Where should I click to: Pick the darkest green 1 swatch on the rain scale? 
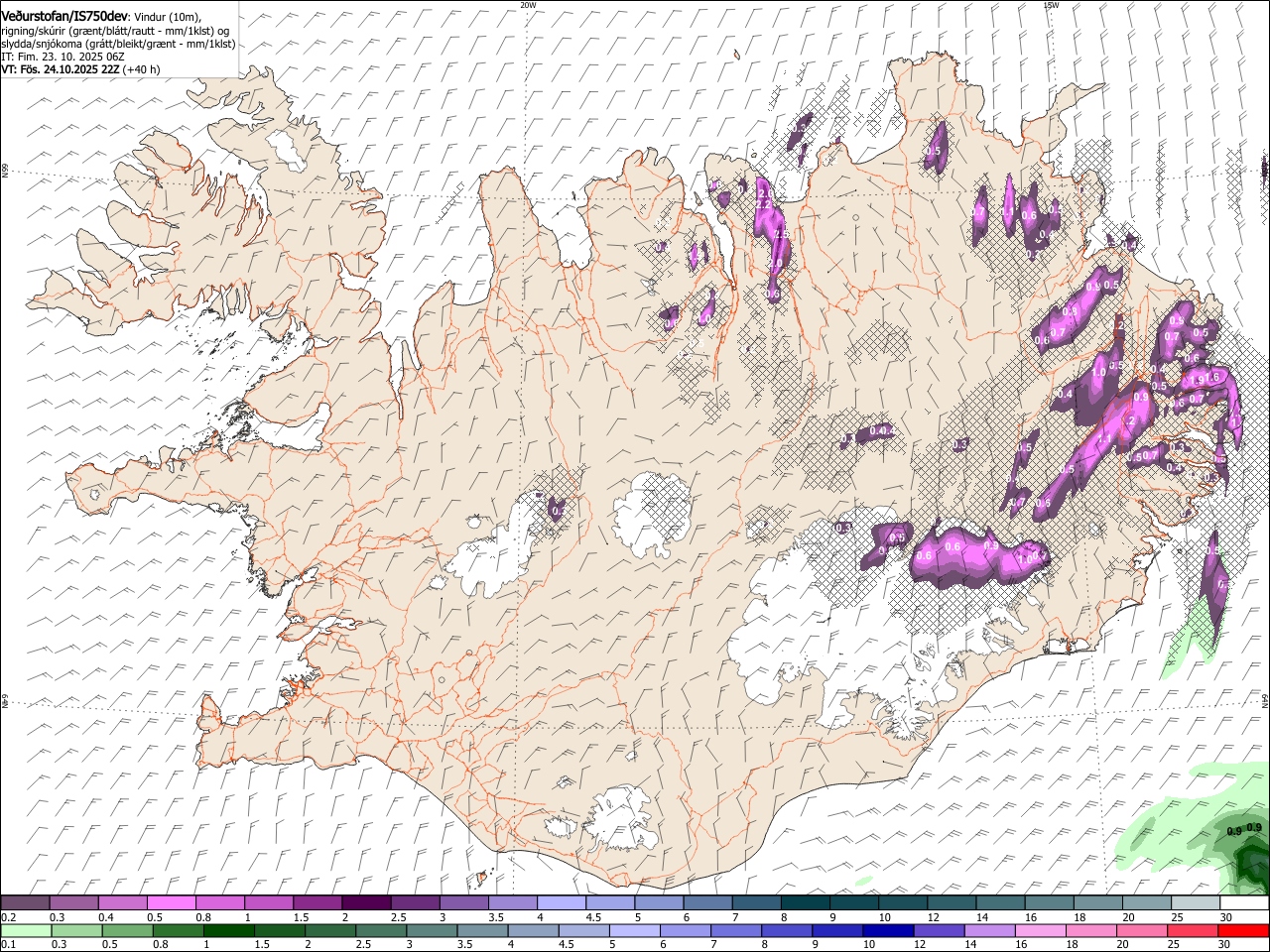(x=229, y=931)
